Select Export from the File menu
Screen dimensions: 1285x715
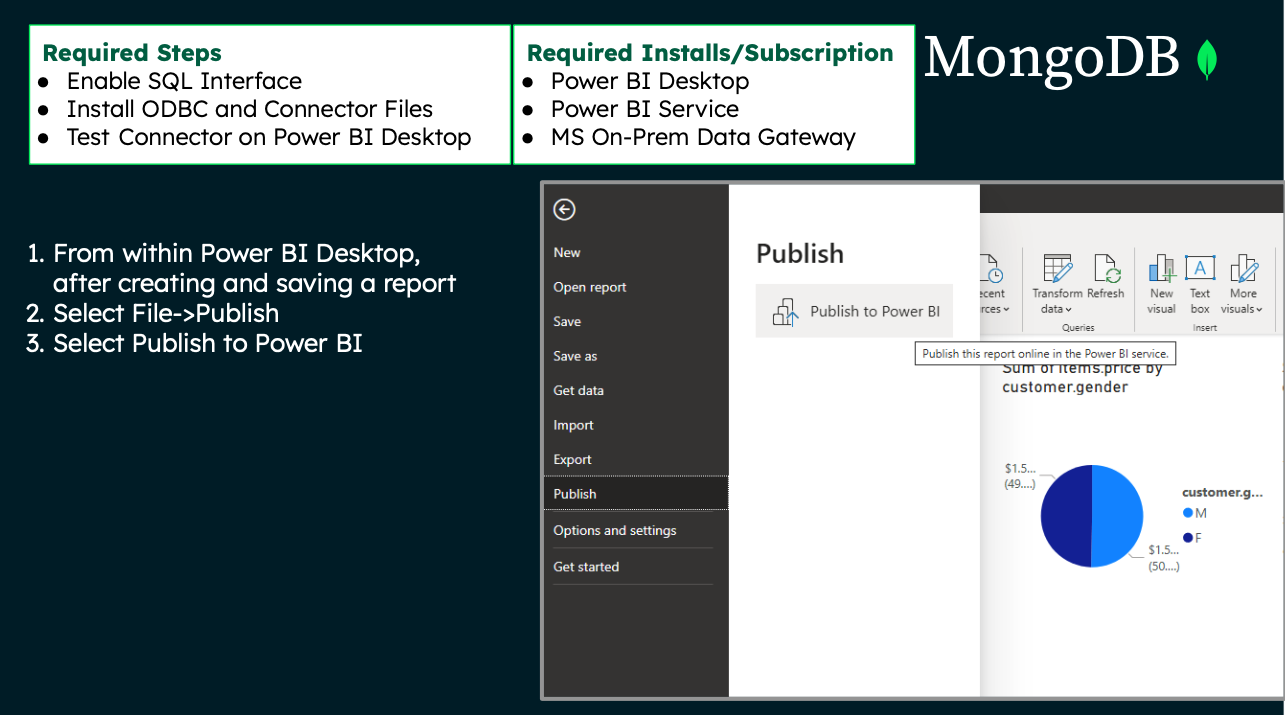(x=572, y=459)
